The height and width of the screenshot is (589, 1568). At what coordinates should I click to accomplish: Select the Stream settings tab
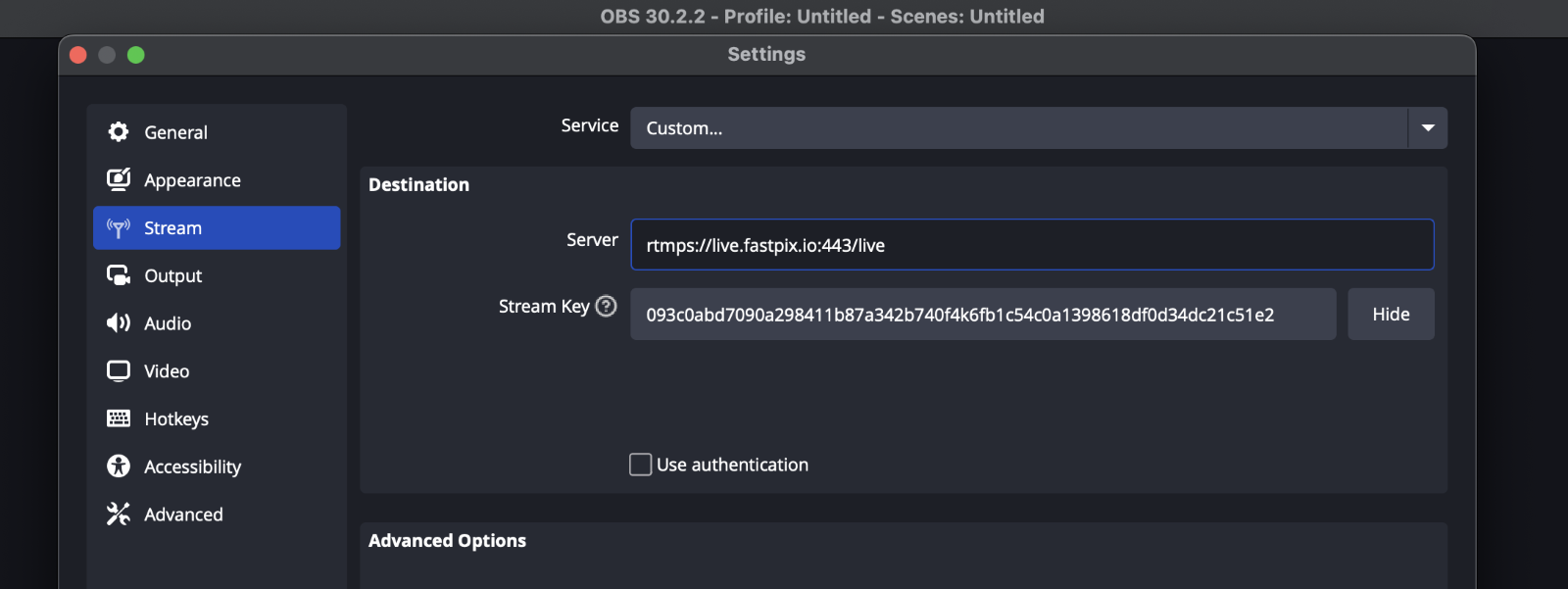pos(217,227)
